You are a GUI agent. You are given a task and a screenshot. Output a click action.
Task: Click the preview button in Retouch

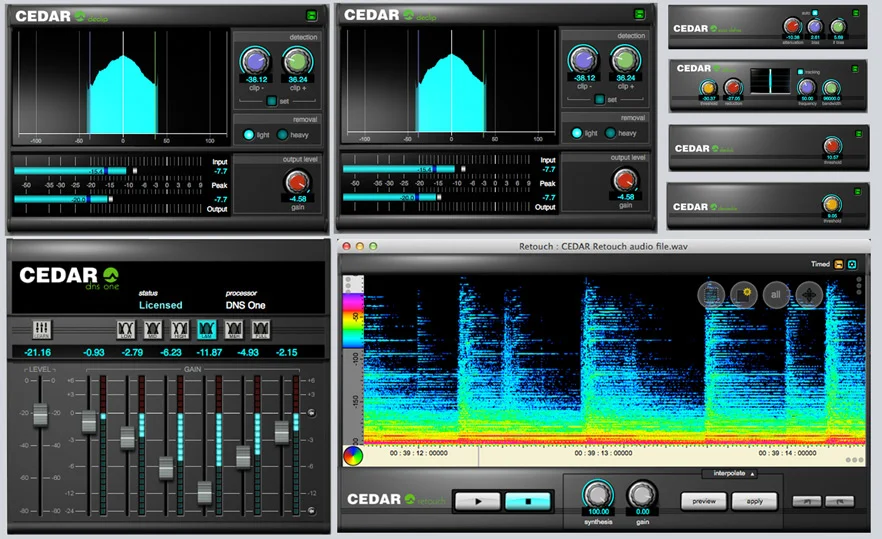[704, 501]
